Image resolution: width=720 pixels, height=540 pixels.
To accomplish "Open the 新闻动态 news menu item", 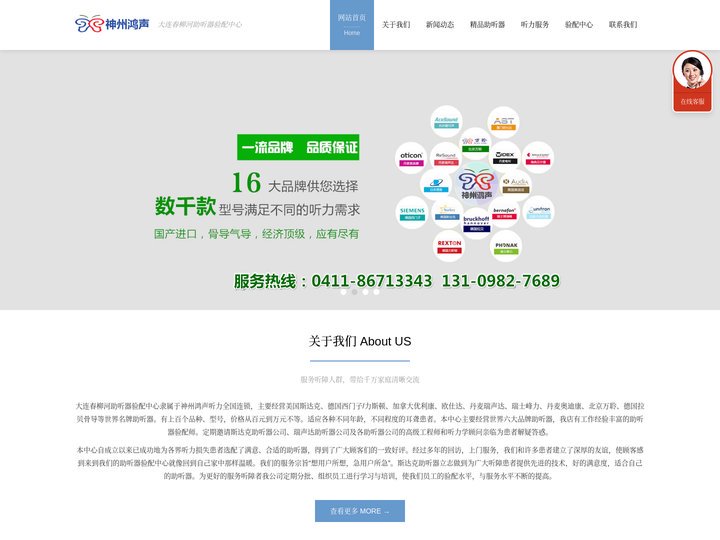I will (440, 25).
